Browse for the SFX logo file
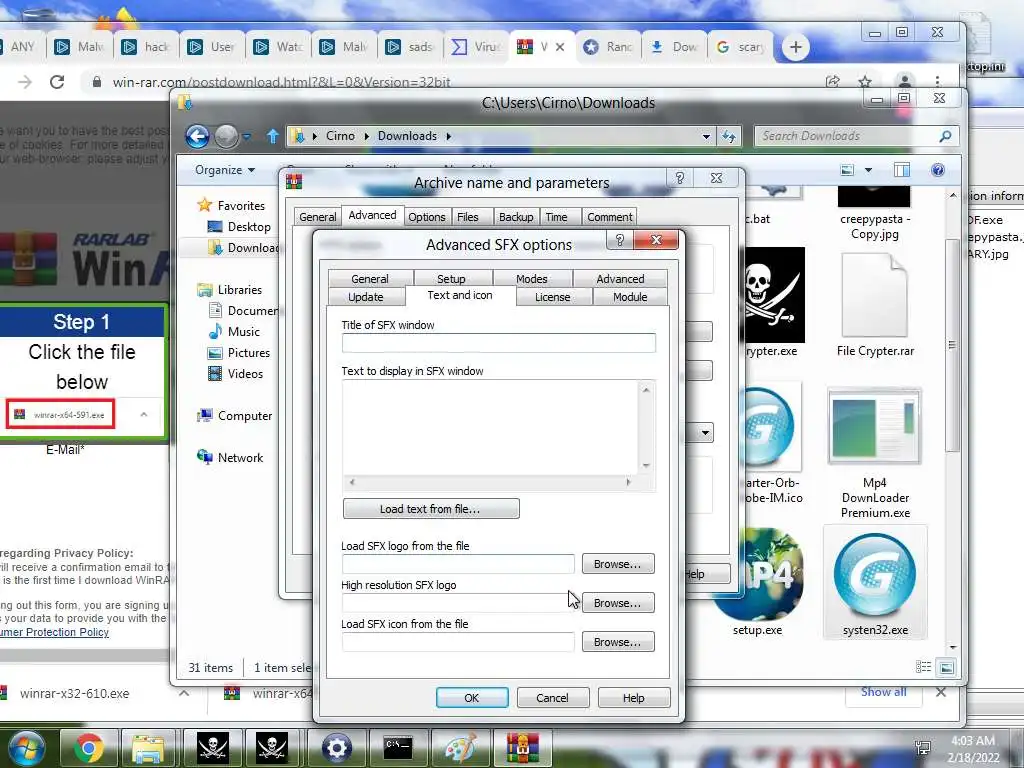The width and height of the screenshot is (1024, 768). [x=617, y=564]
